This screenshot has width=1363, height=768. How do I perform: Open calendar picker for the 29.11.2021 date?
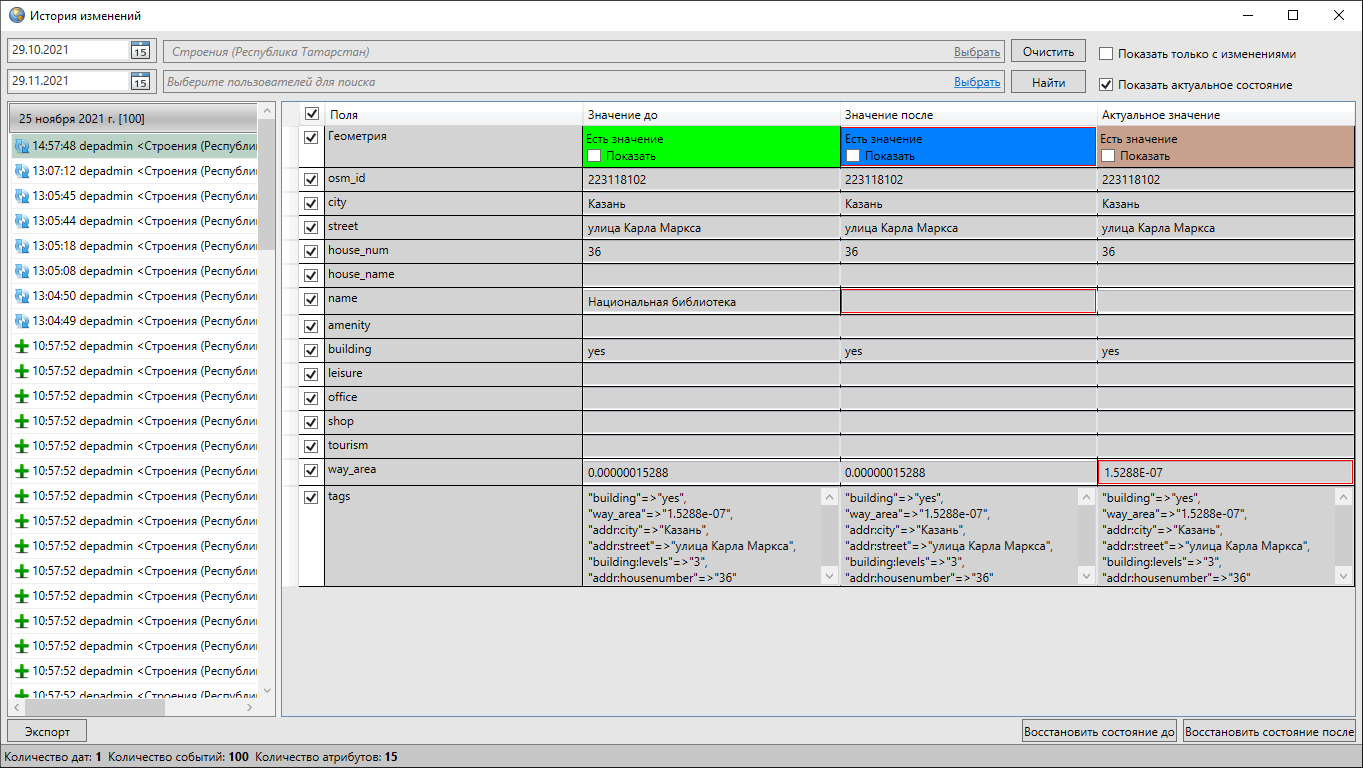point(140,82)
